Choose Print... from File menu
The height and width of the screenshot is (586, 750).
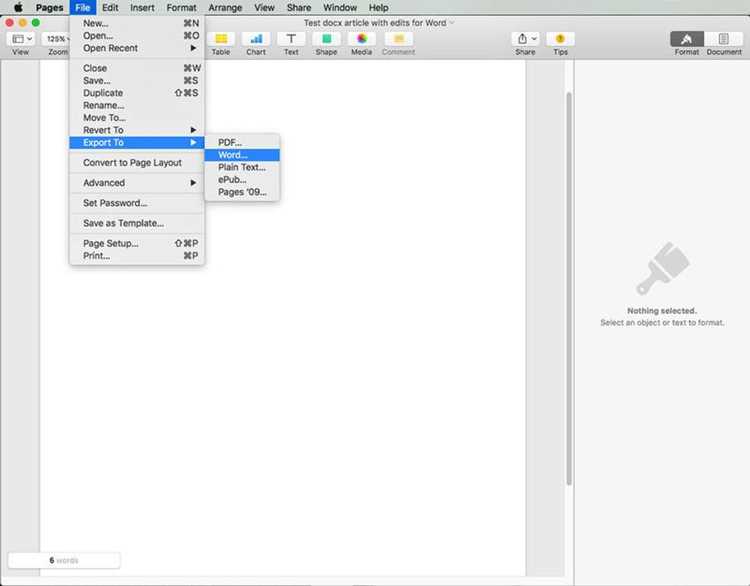point(137,255)
